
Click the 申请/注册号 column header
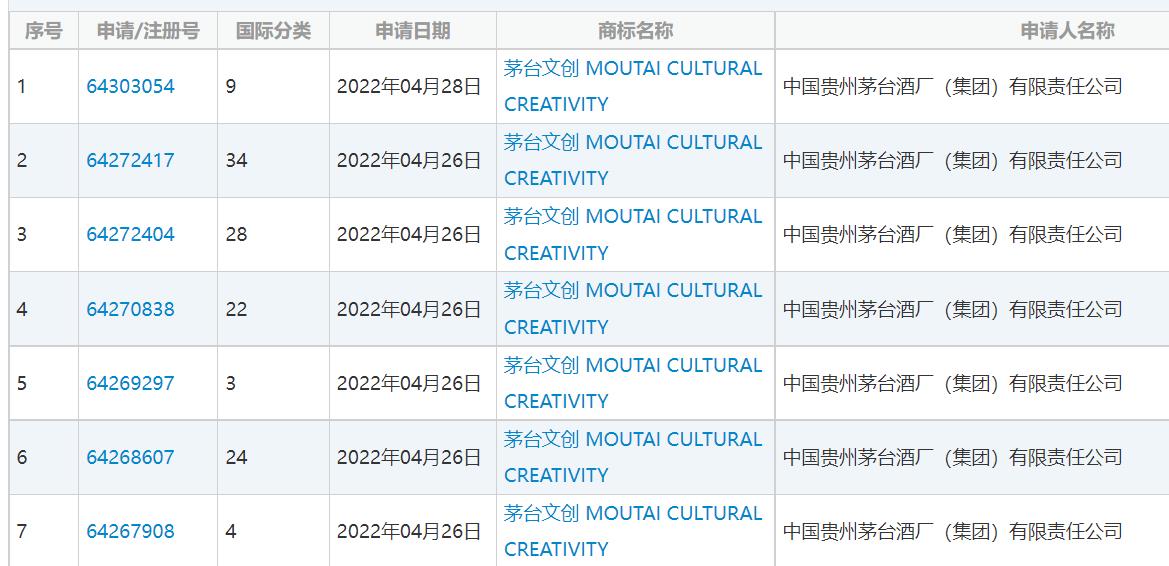tap(148, 31)
